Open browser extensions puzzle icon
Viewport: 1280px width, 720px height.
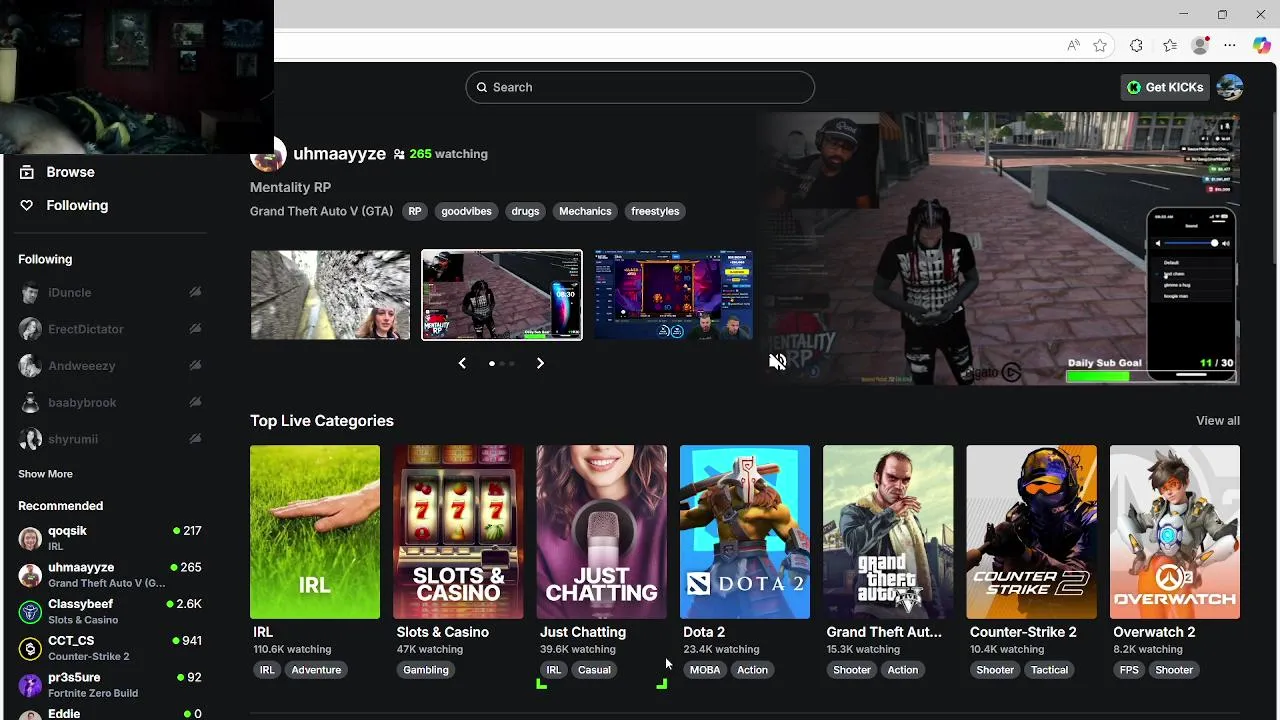[x=1136, y=45]
